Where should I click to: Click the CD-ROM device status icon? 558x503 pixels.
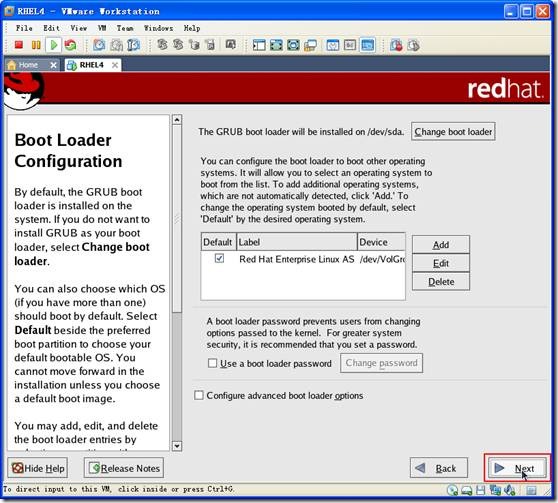[453, 490]
